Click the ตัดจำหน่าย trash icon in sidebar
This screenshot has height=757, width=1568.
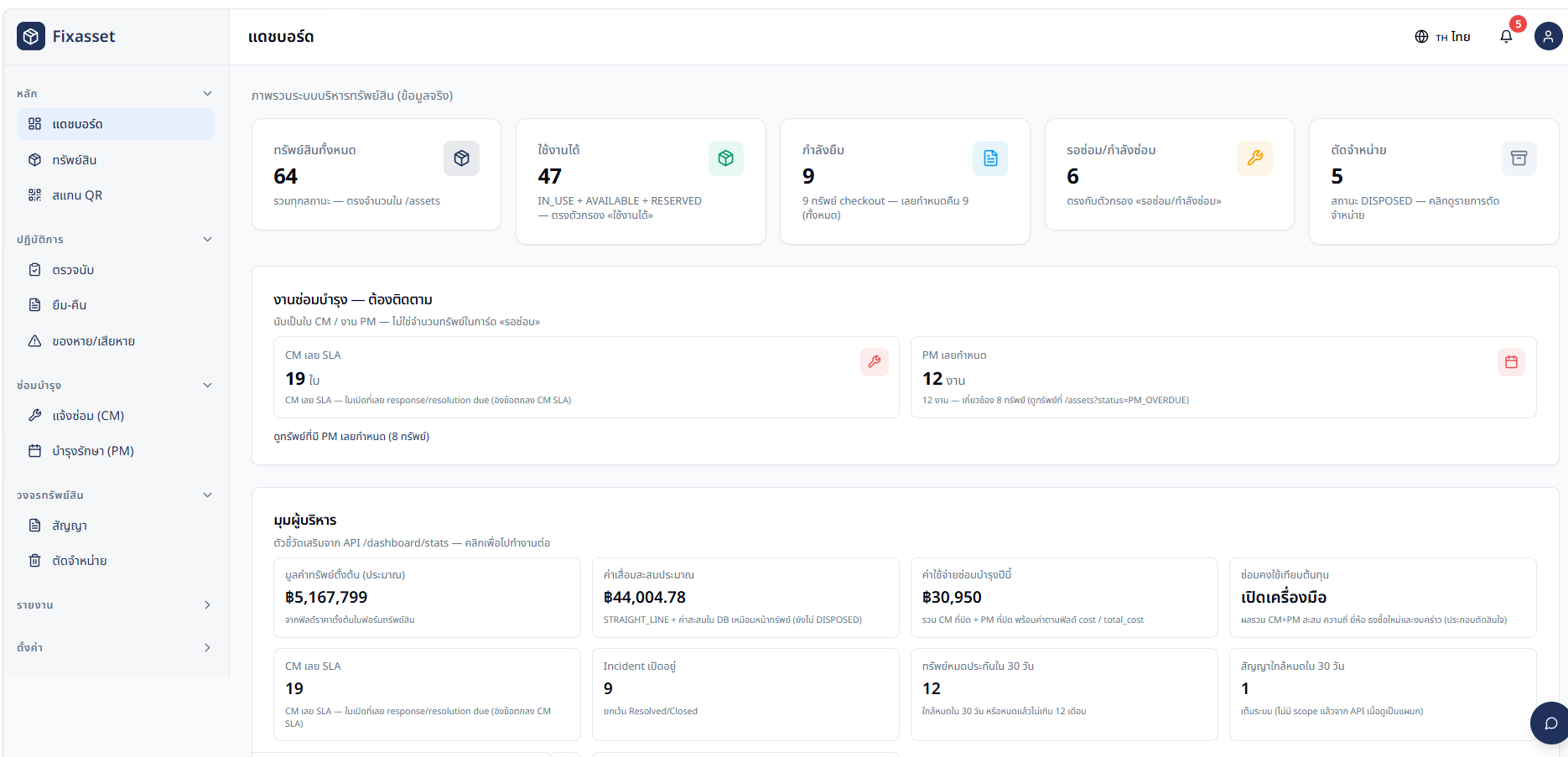(x=34, y=561)
